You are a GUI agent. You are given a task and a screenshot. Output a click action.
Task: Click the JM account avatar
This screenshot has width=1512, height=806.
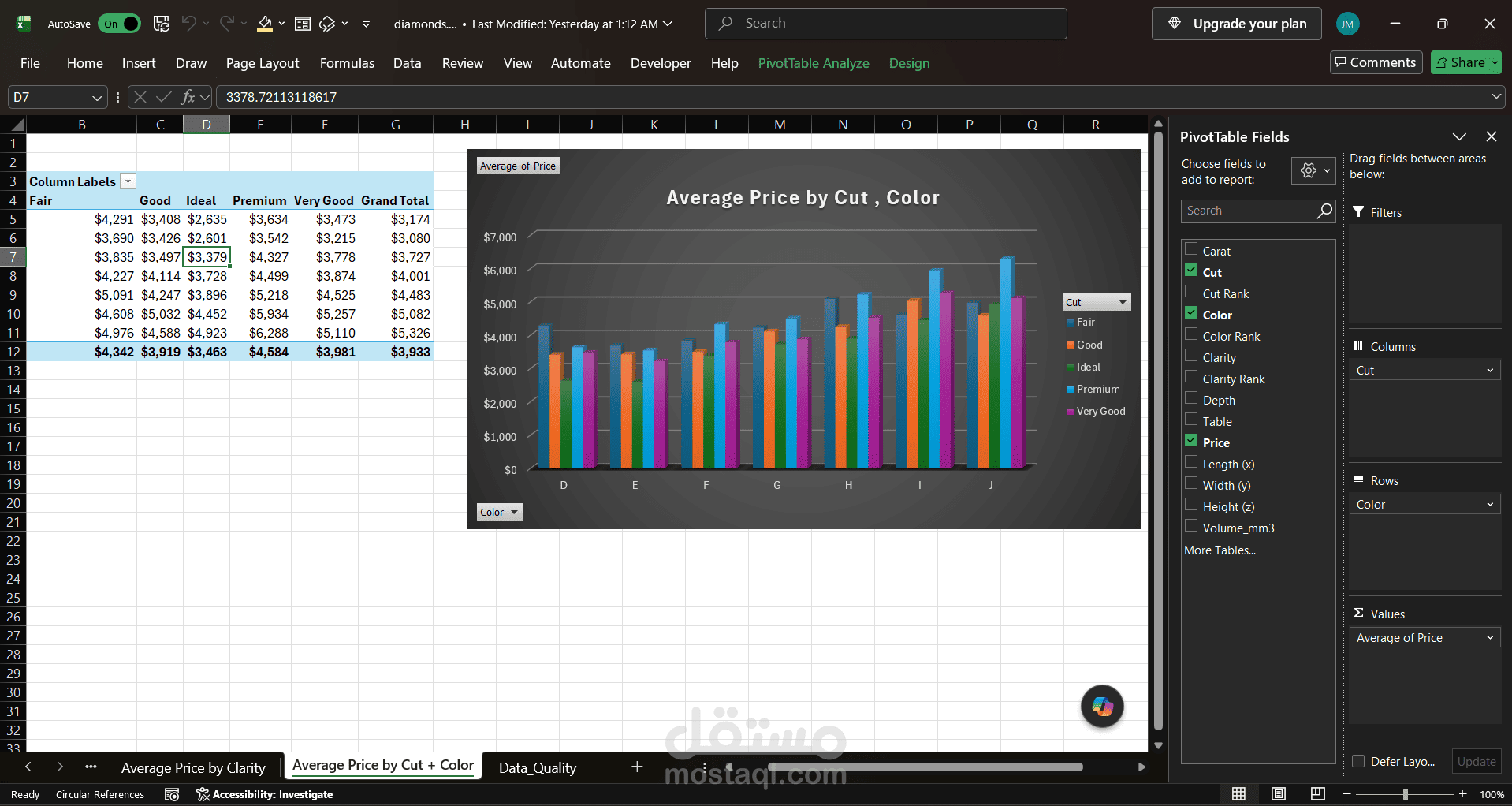coord(1348,24)
